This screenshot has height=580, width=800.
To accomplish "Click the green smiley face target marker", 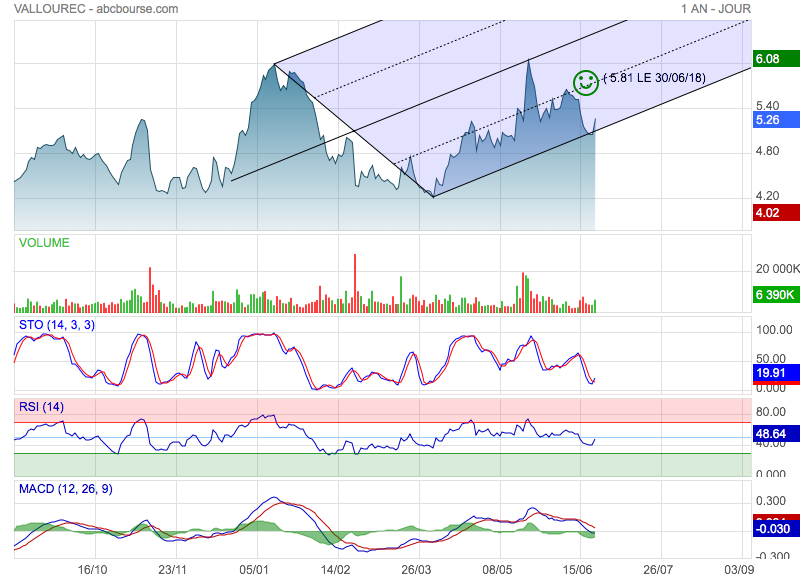I will coord(585,83).
